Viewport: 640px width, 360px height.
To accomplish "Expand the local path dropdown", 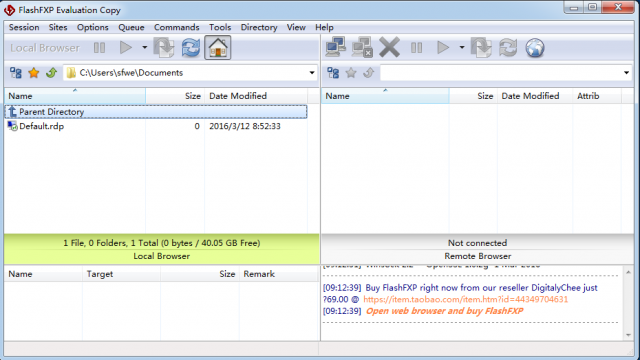I will point(312,73).
